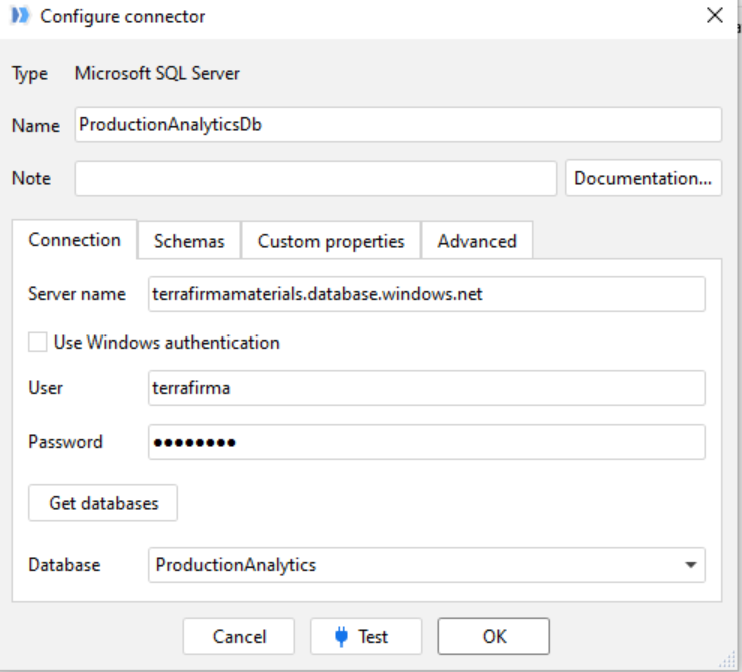Switch to the Schemas tab
The image size is (742, 672).
point(189,241)
